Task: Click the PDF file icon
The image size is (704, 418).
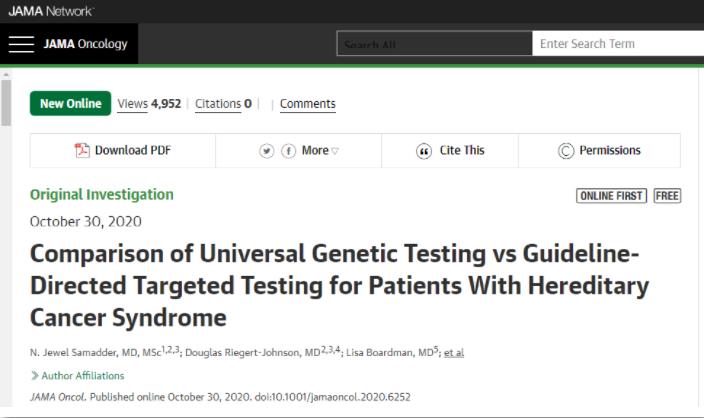Action: 82,150
